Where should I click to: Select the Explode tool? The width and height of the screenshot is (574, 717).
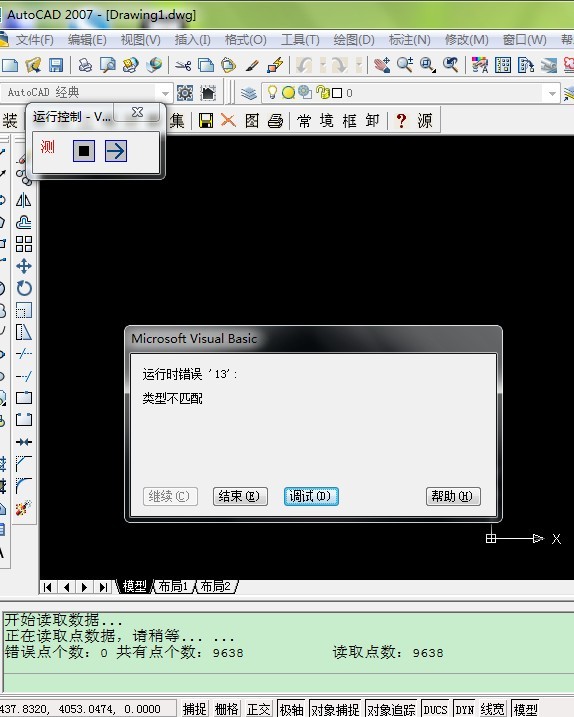pos(24,508)
